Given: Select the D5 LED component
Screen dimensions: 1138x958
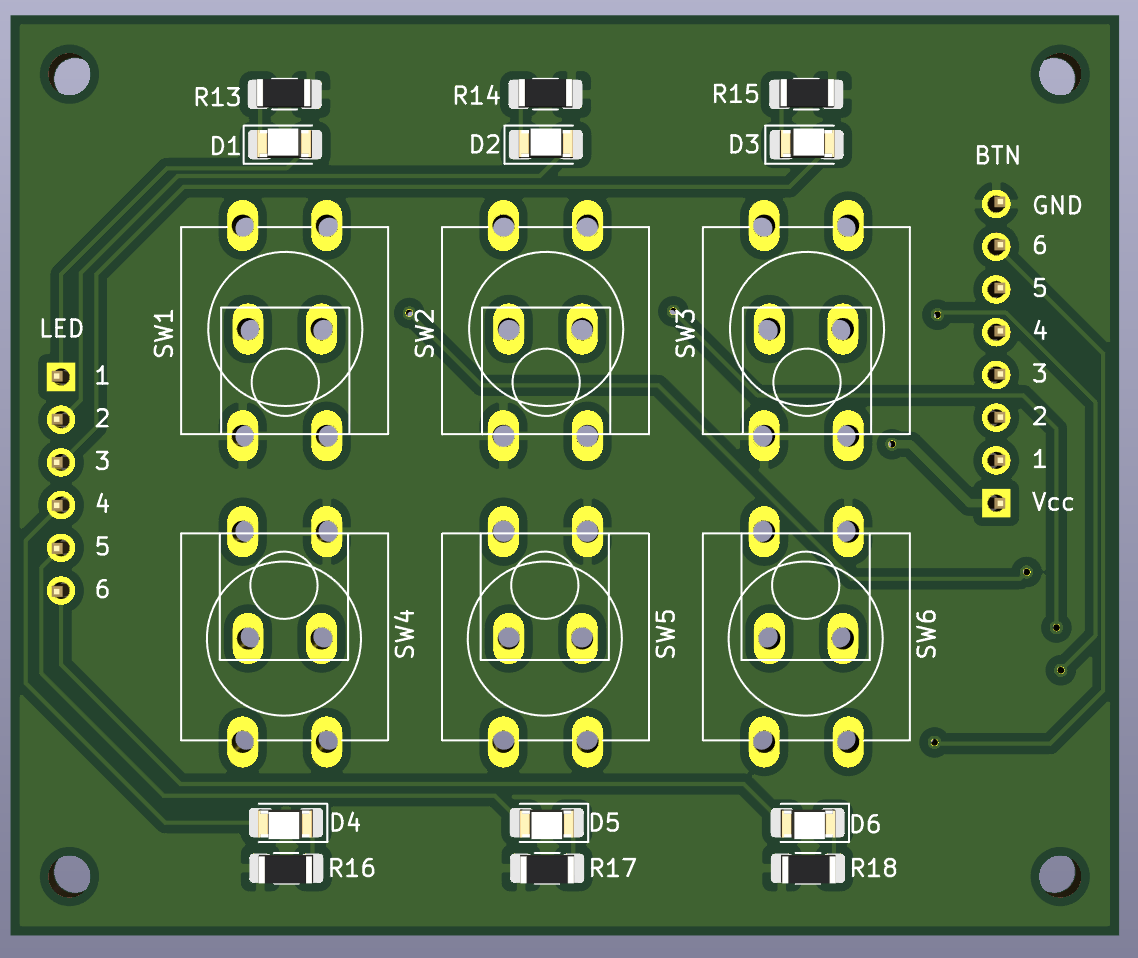Looking at the screenshot, I should pos(547,824).
